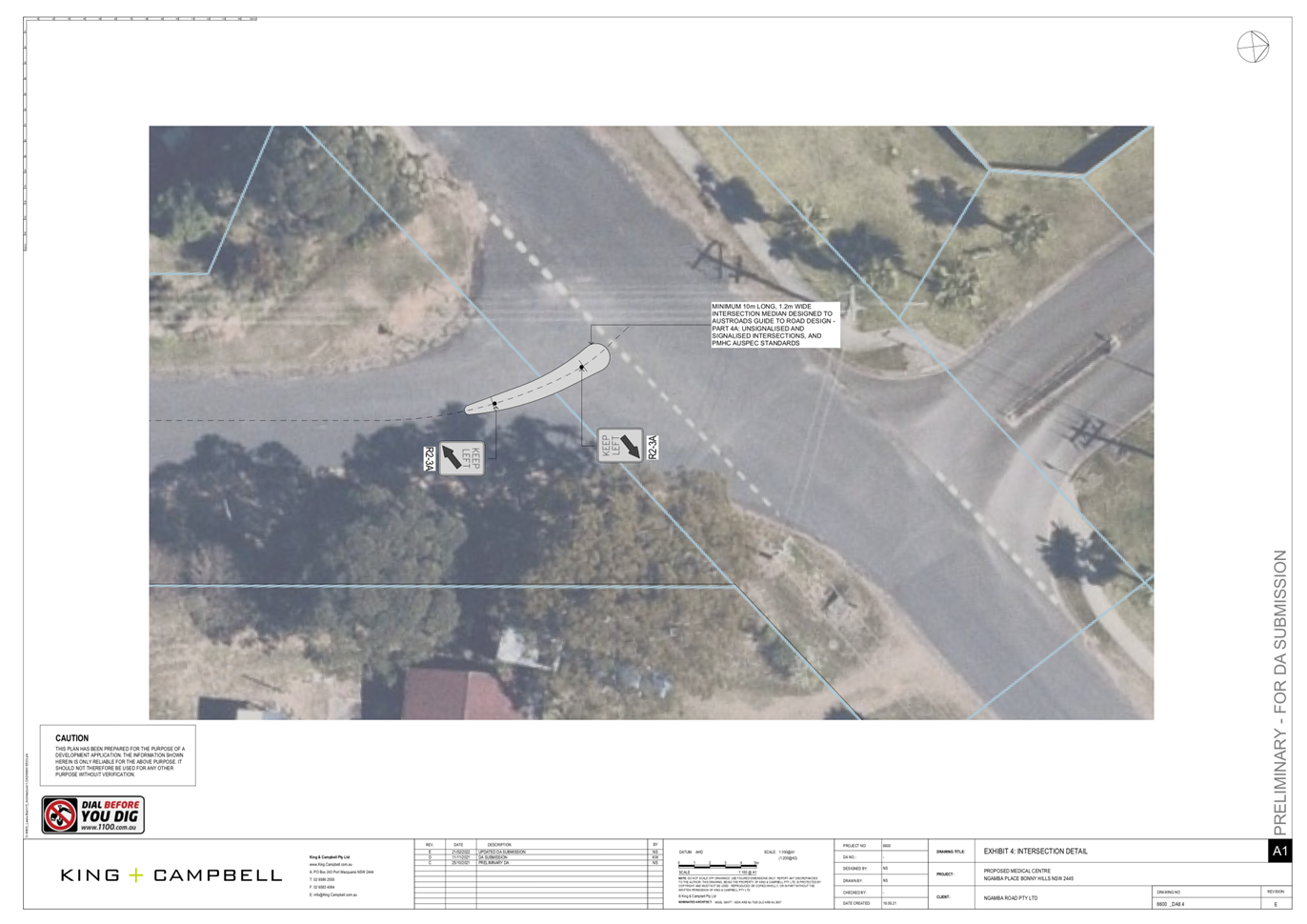The width and height of the screenshot is (1307, 924).
Task: Click the King & Campbell email address
Action: point(333,894)
